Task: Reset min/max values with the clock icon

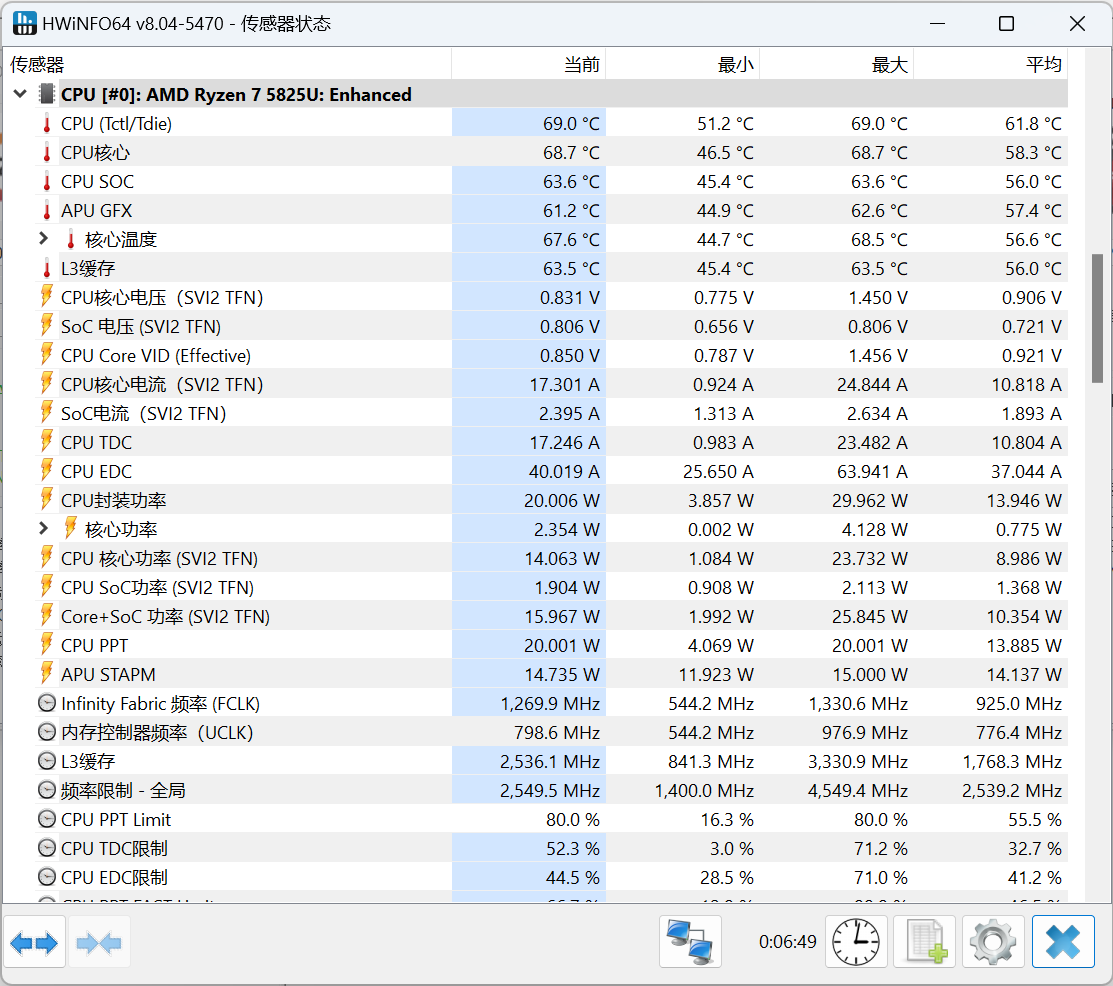Action: click(x=856, y=942)
